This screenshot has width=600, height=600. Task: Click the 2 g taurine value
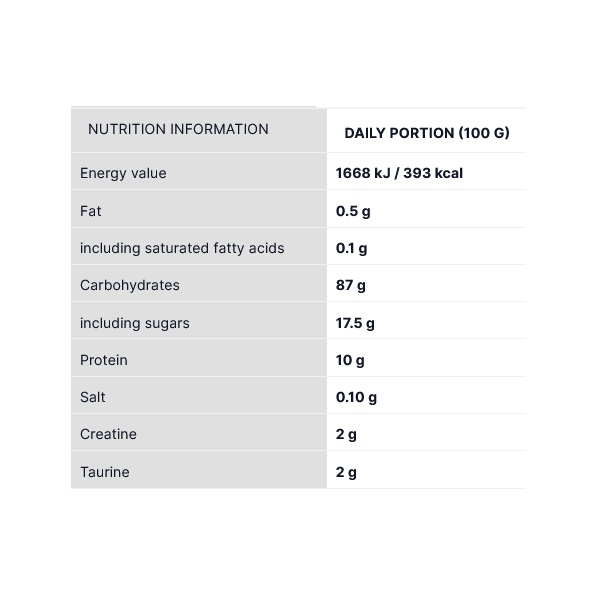pos(346,472)
